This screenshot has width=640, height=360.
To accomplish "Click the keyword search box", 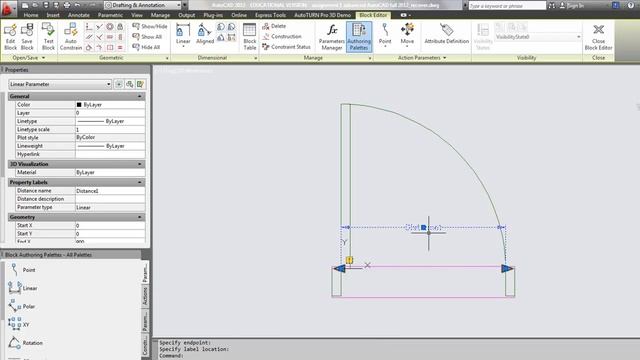I will [x=507, y=5].
